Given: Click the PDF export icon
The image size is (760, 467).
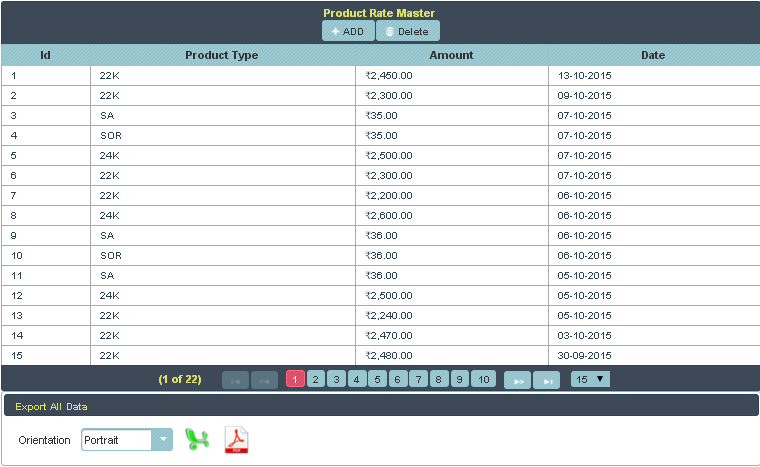Looking at the screenshot, I should click(236, 440).
